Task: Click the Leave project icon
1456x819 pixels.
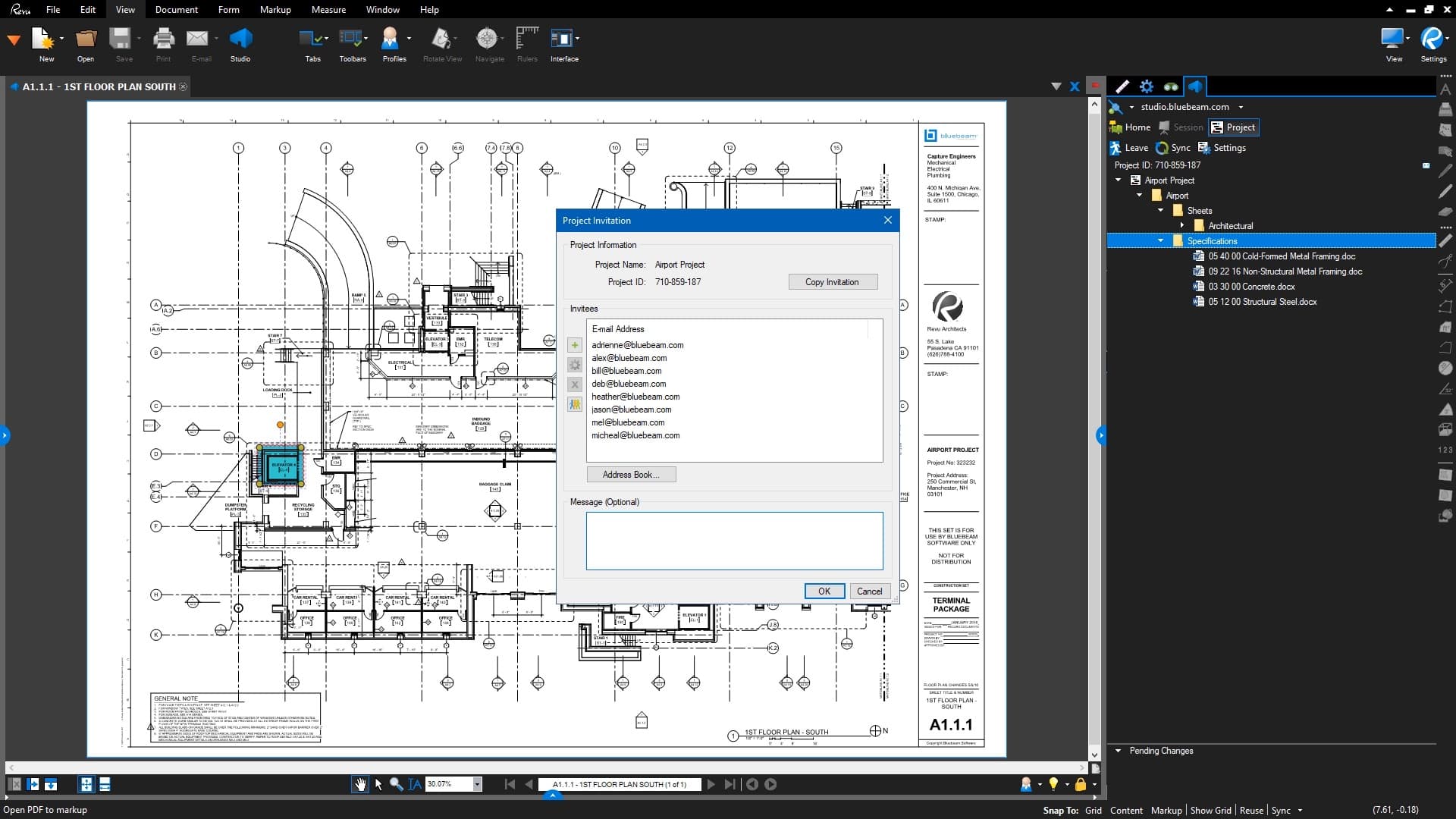Action: [1116, 148]
